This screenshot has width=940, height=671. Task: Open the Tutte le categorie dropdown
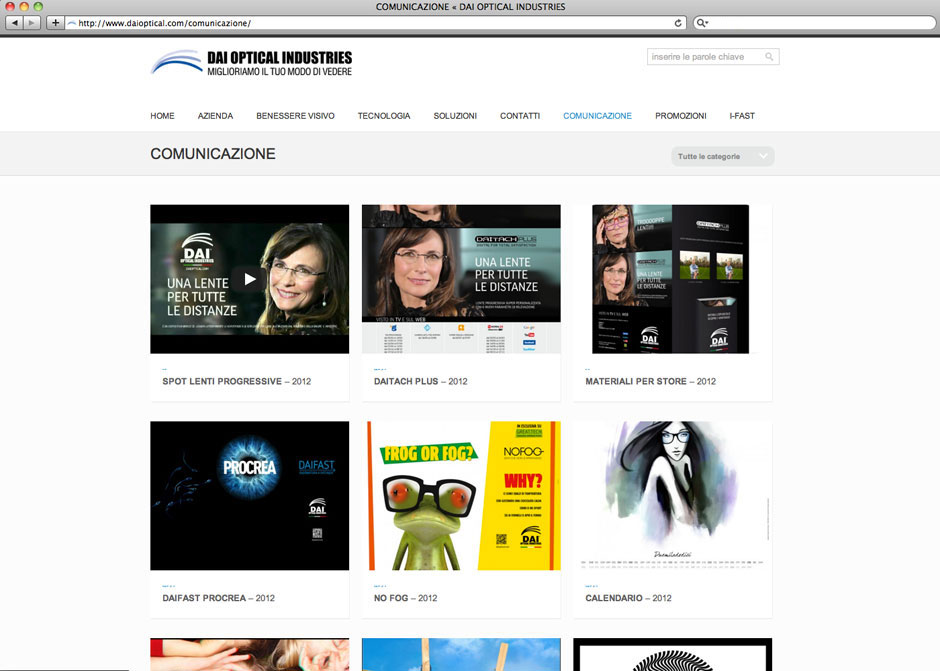point(722,157)
